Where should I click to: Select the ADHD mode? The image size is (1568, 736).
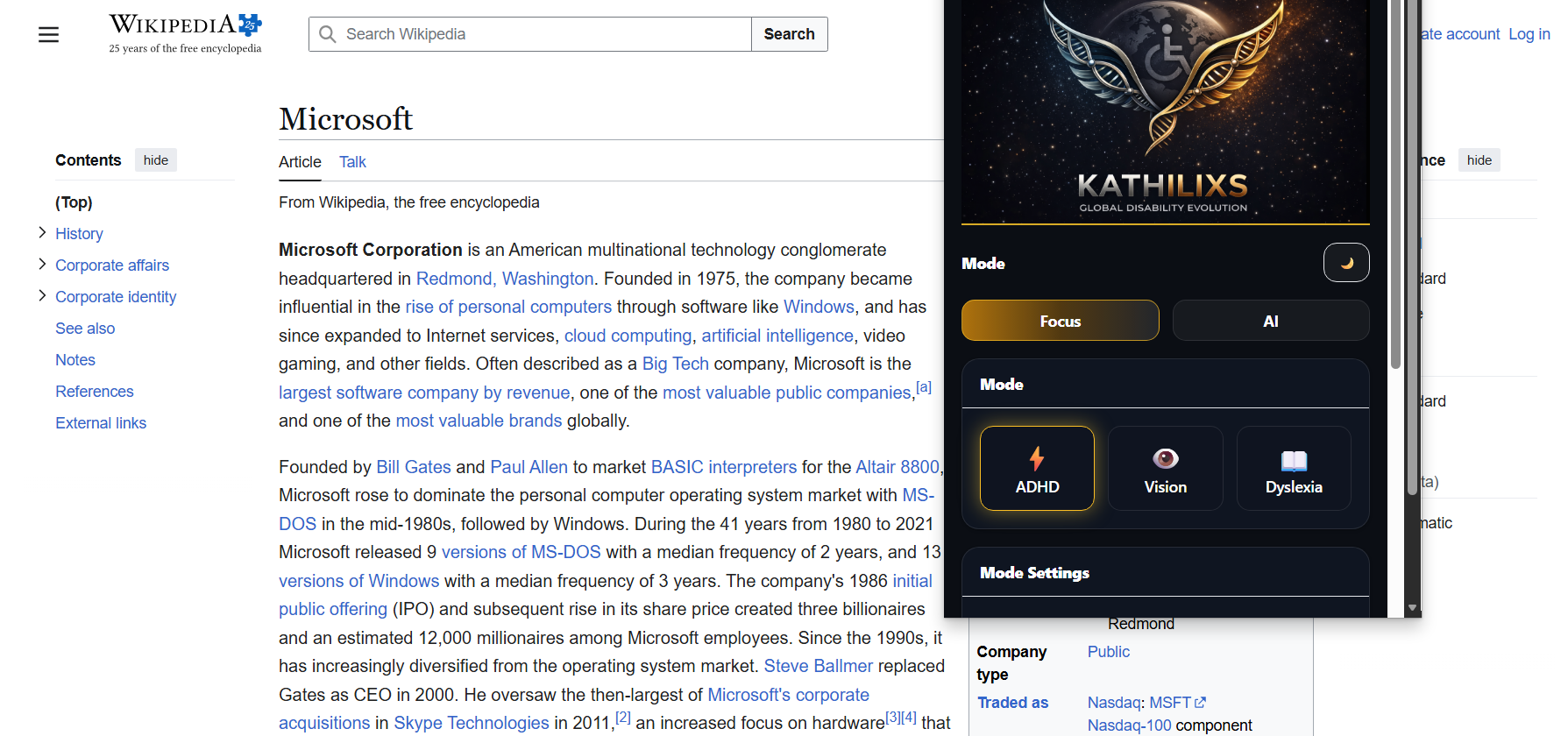pos(1037,468)
